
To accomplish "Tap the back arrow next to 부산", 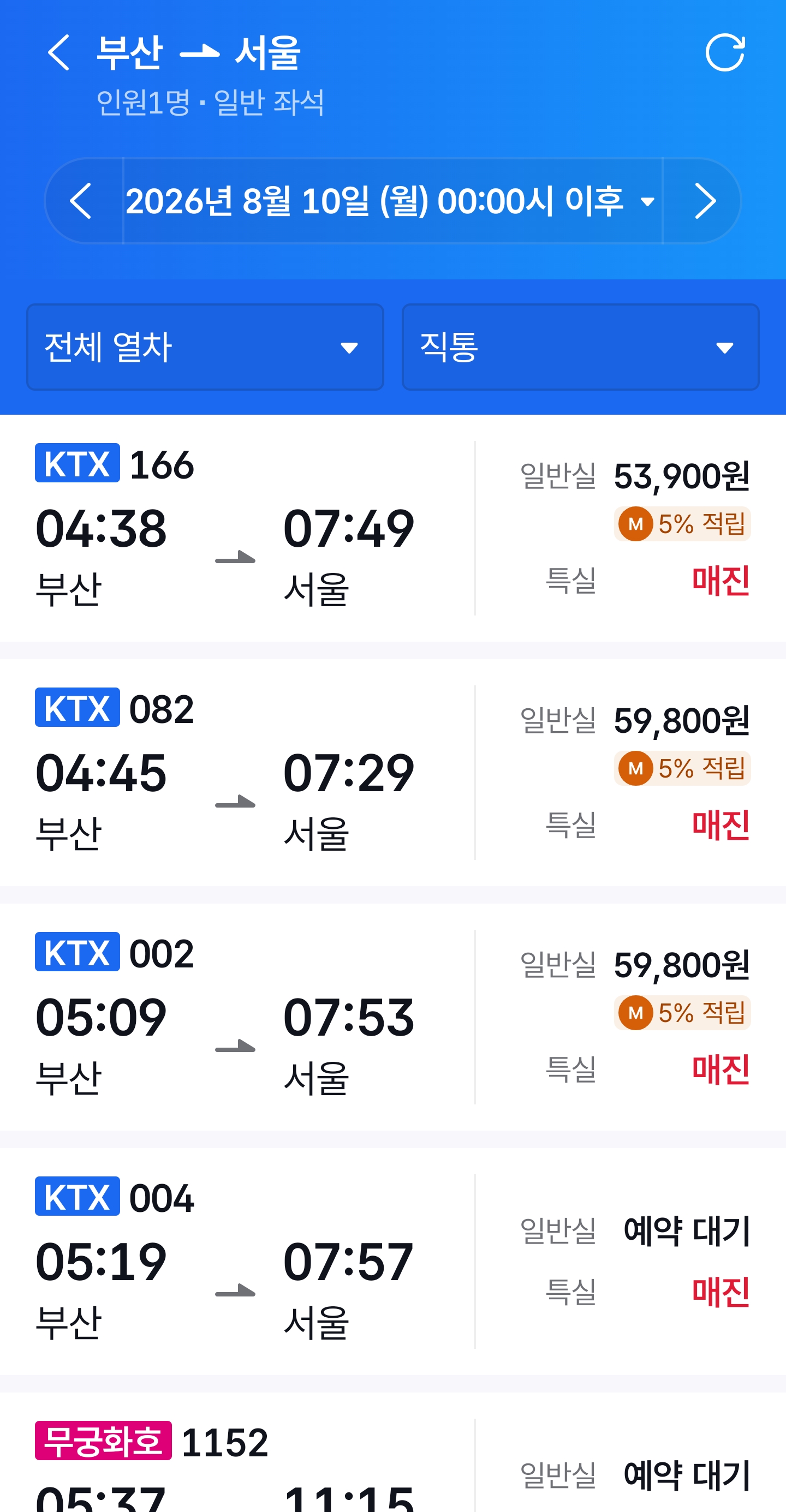I will [59, 52].
